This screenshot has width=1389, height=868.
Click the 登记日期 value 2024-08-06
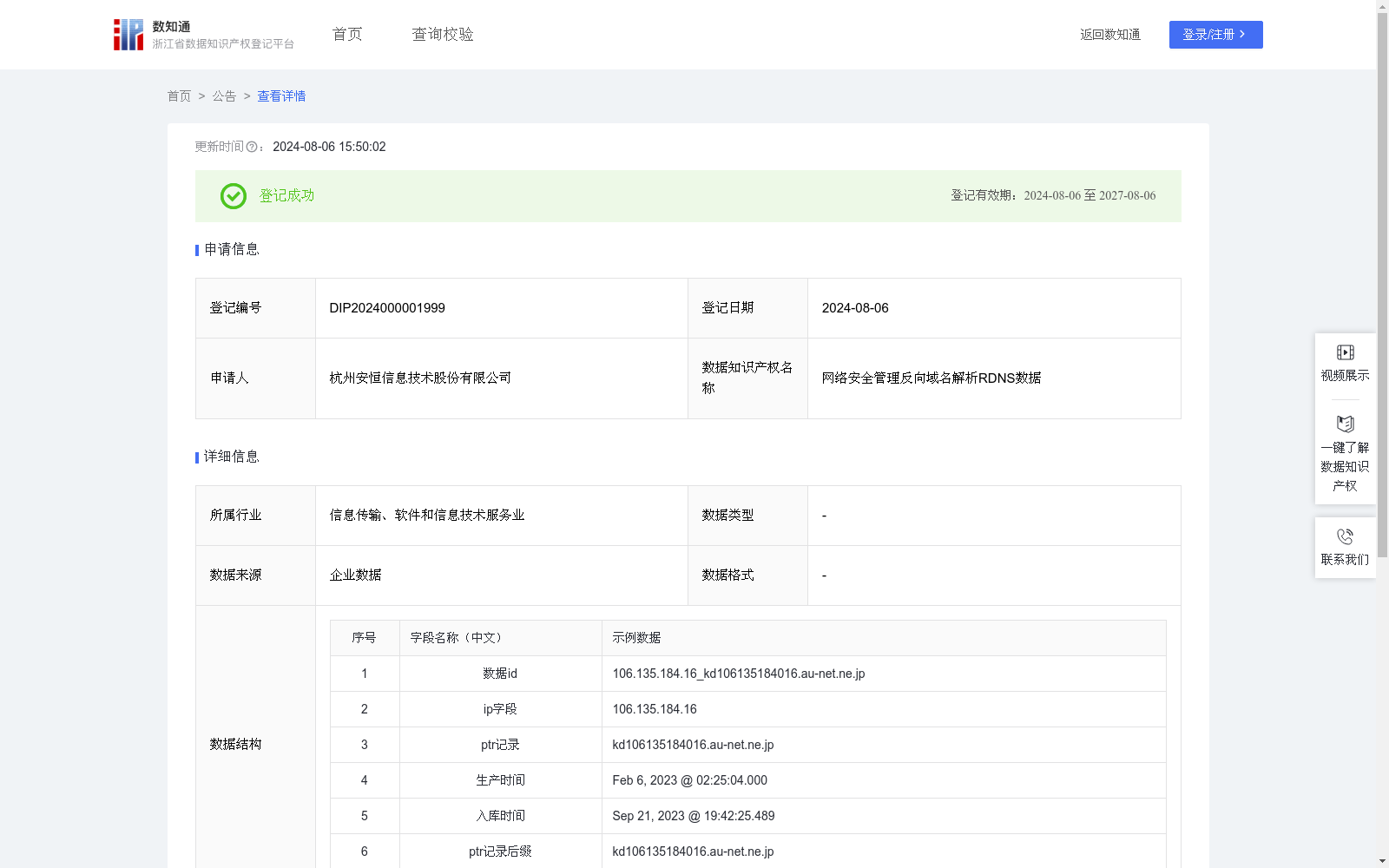coord(855,308)
